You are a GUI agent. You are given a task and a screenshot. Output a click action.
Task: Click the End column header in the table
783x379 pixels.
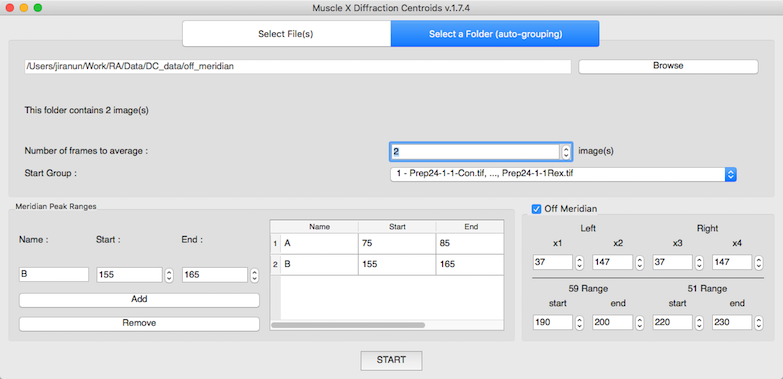pos(470,227)
